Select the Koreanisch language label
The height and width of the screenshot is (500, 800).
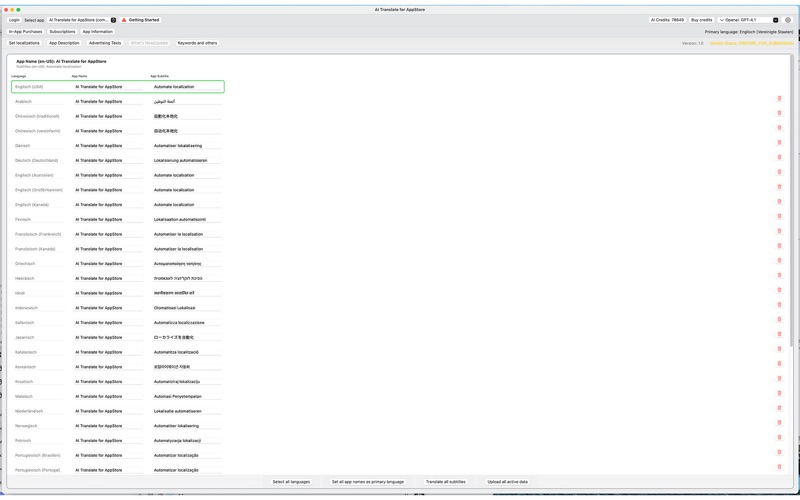pos(26,367)
